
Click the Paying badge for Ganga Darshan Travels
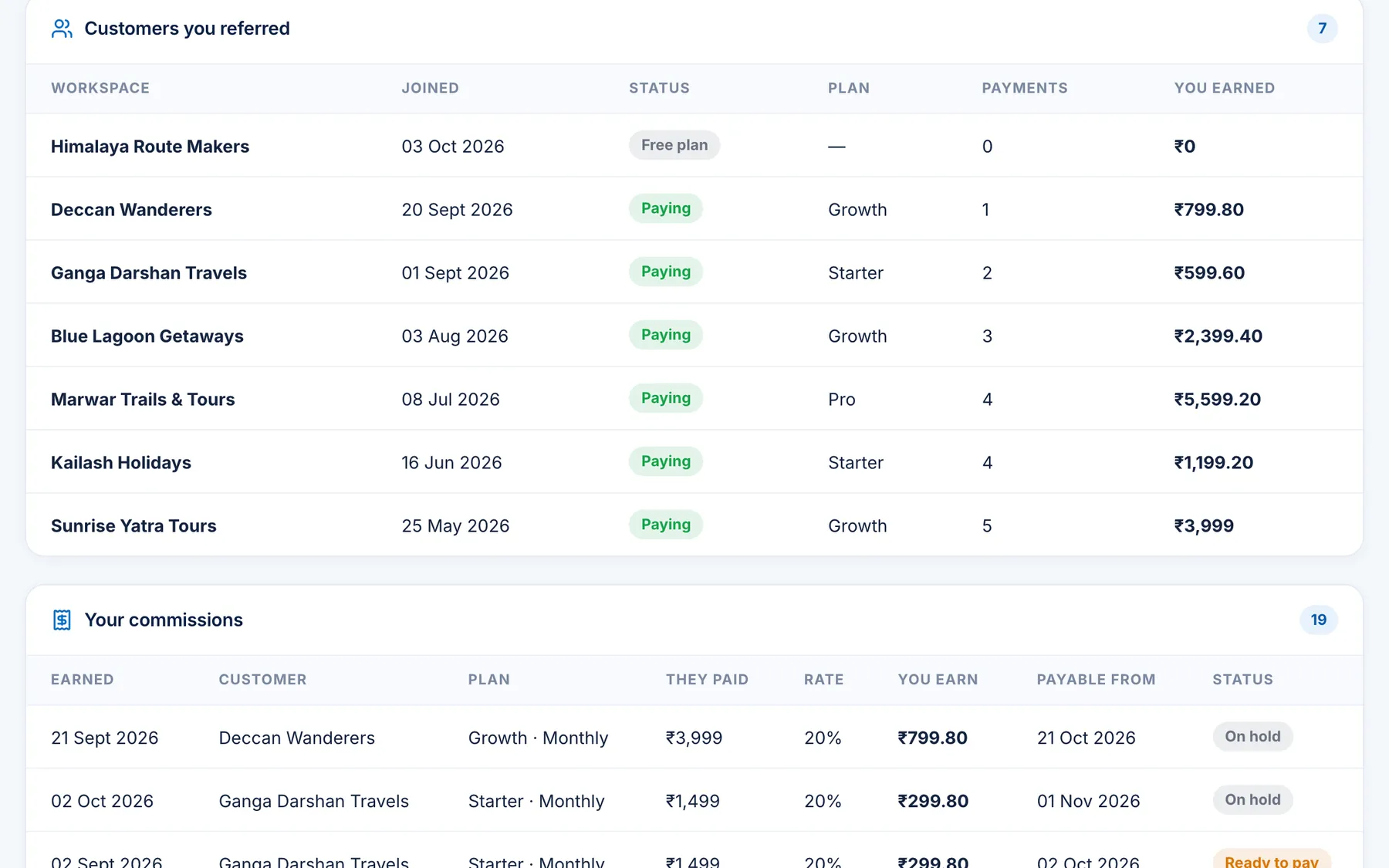pyautogui.click(x=666, y=272)
